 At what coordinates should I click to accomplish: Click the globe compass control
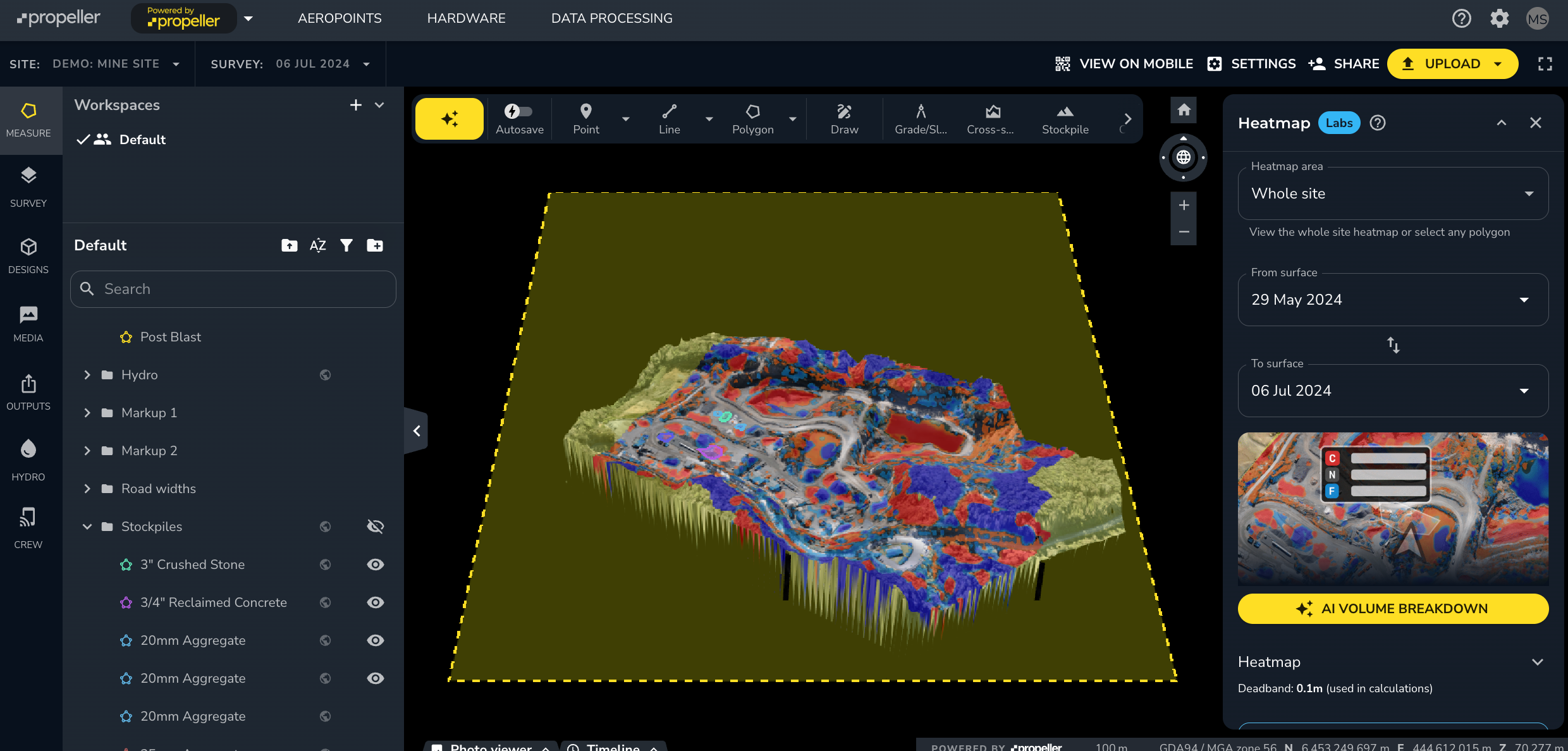(x=1184, y=157)
